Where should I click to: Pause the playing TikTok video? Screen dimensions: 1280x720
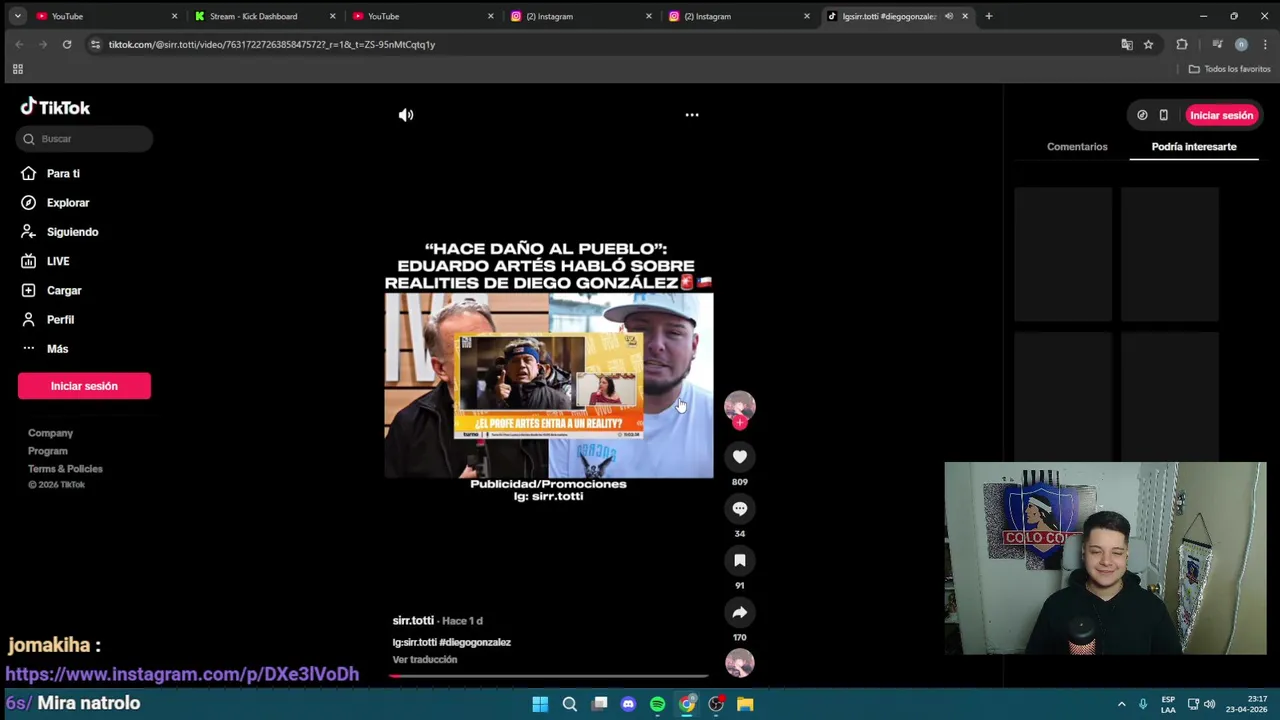(x=548, y=385)
